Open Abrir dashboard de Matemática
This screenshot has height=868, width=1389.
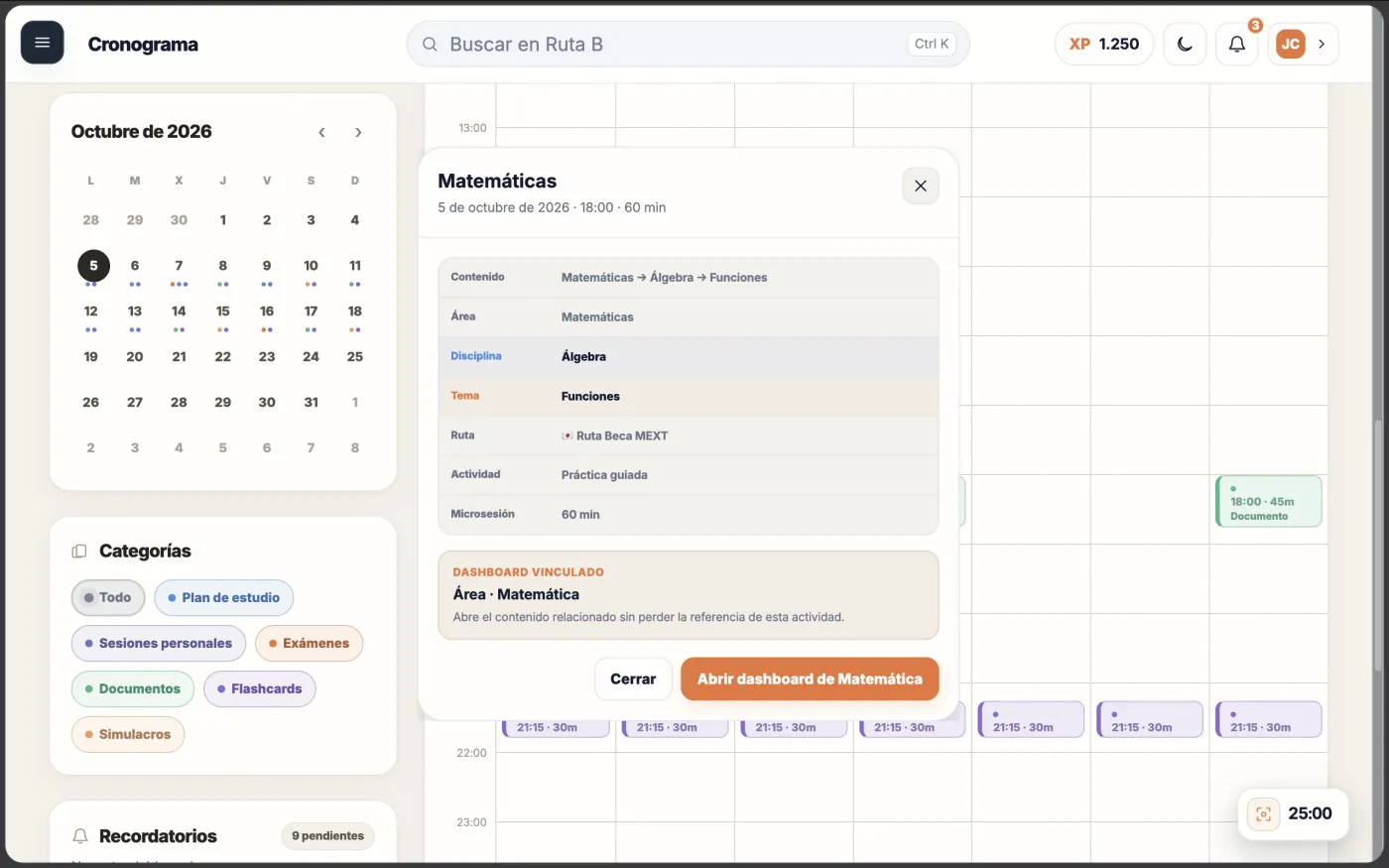(x=810, y=679)
